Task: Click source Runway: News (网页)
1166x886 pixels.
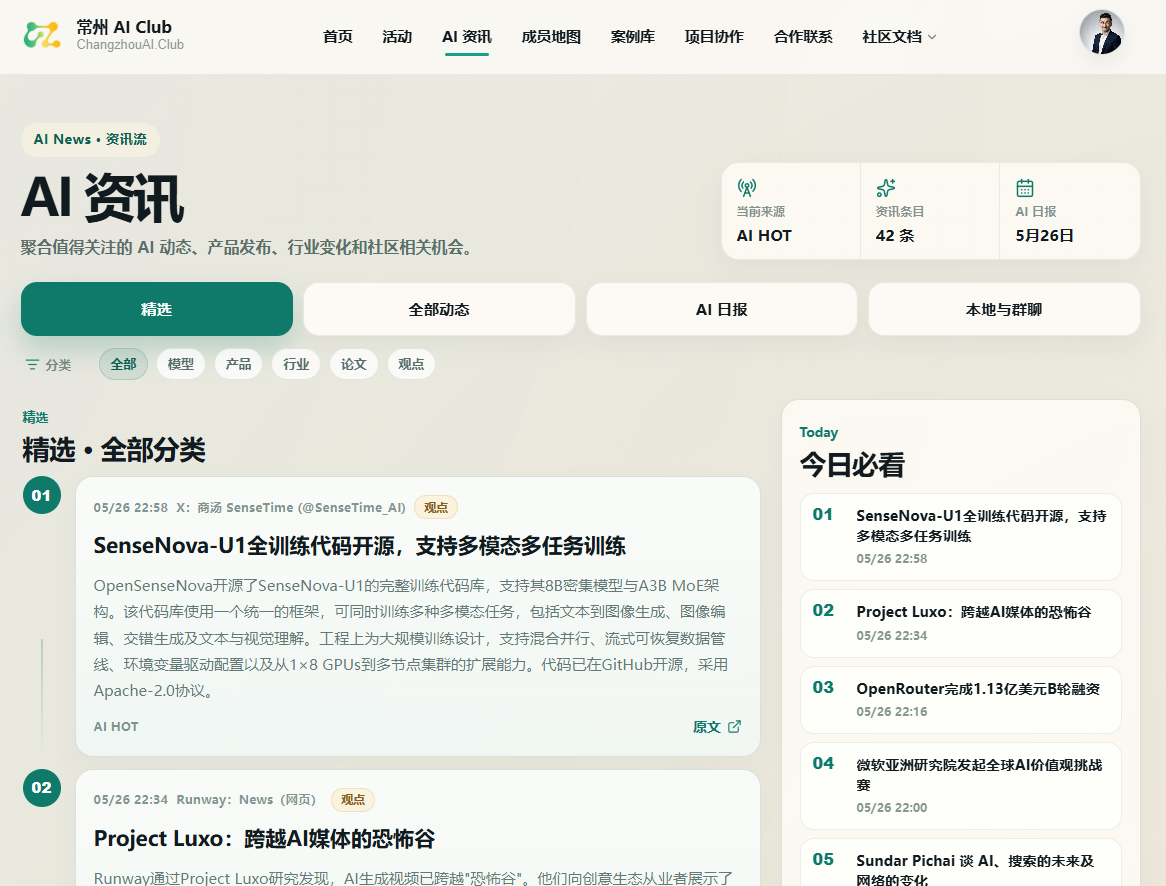Action: [x=246, y=800]
